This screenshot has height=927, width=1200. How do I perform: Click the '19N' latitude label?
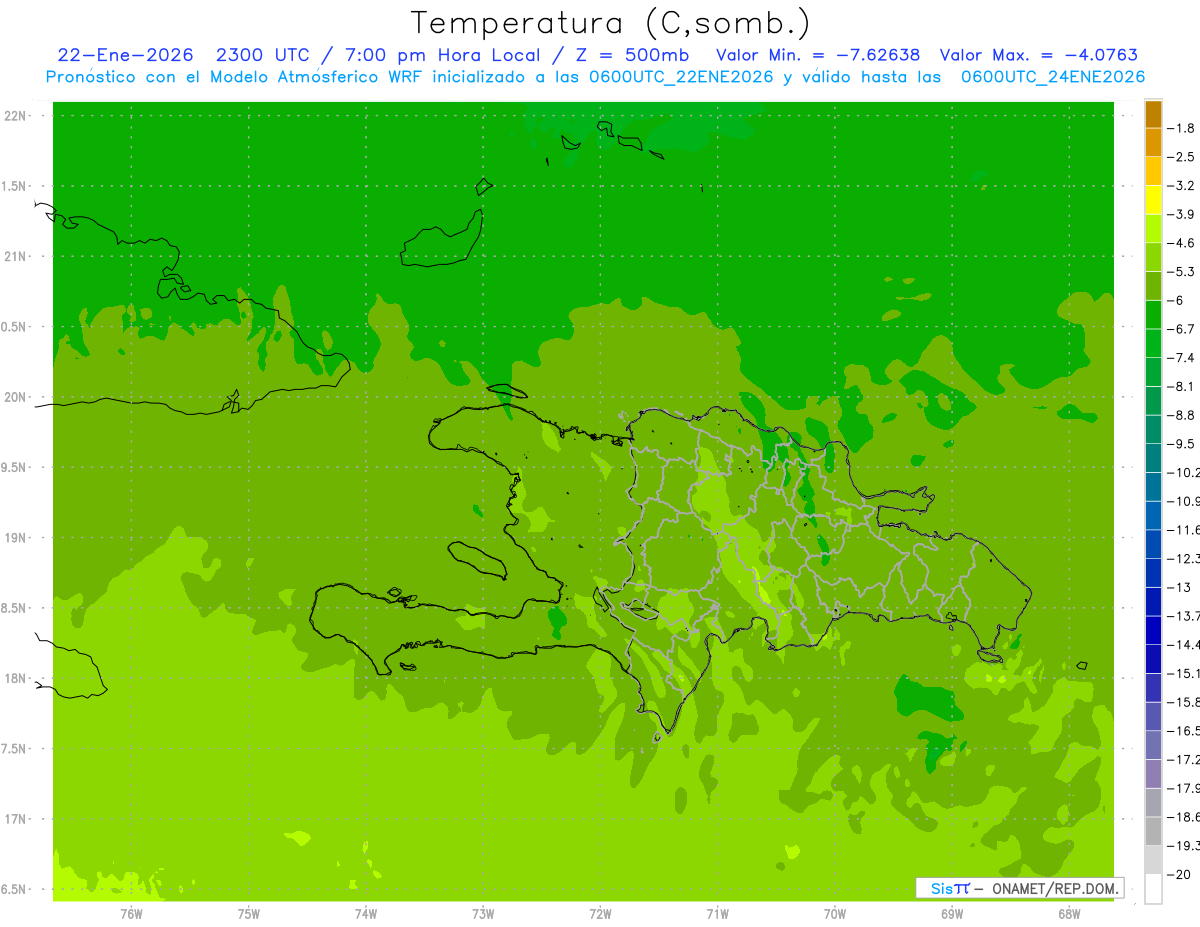click(x=16, y=537)
